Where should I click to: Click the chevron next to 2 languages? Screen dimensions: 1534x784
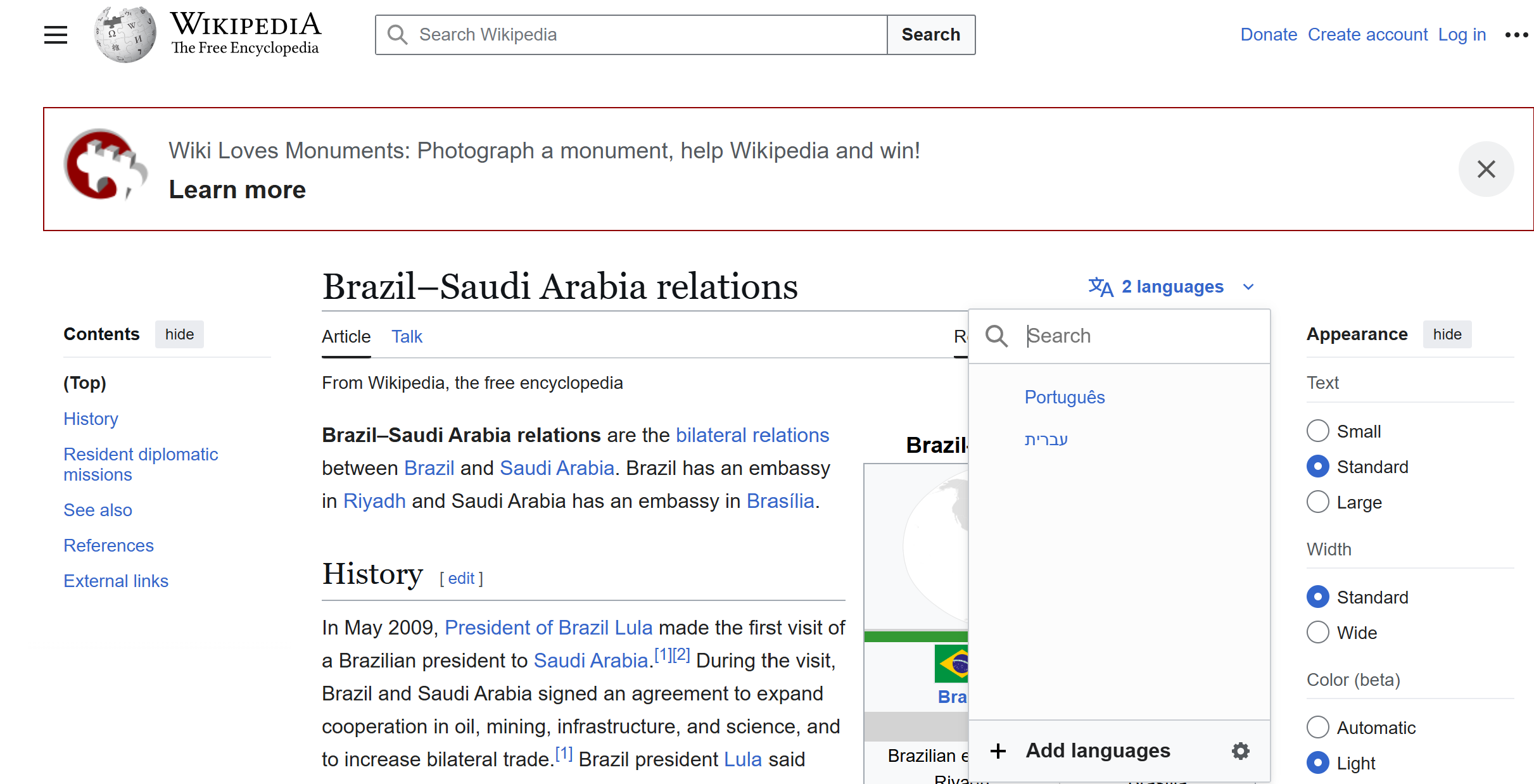pos(1248,287)
